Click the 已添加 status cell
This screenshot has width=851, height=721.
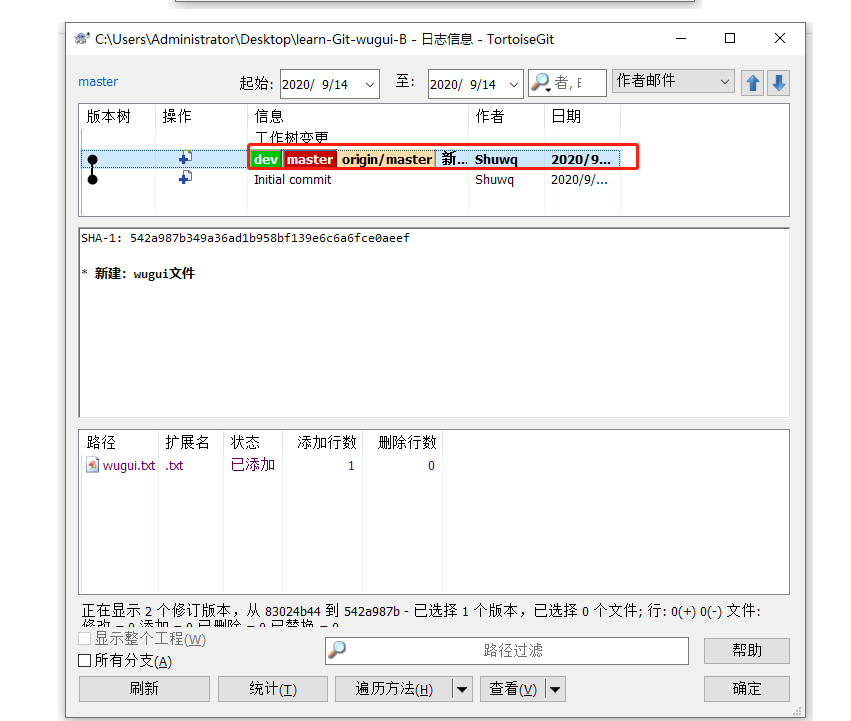click(253, 465)
